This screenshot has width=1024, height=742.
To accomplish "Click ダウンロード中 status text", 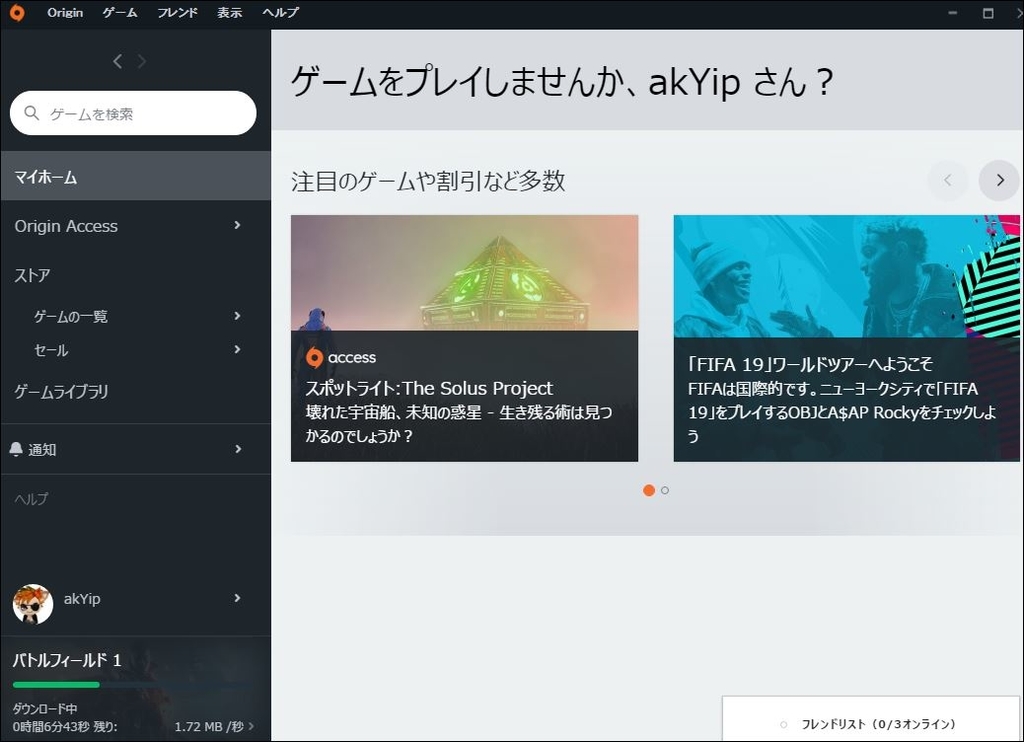I will pos(44,708).
